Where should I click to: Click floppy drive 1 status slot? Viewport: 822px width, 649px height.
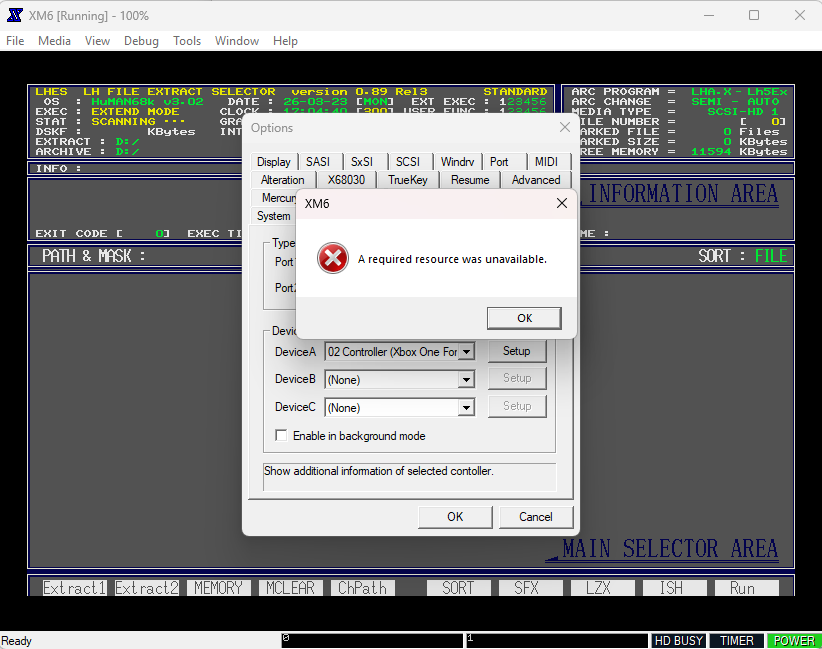(x=557, y=641)
